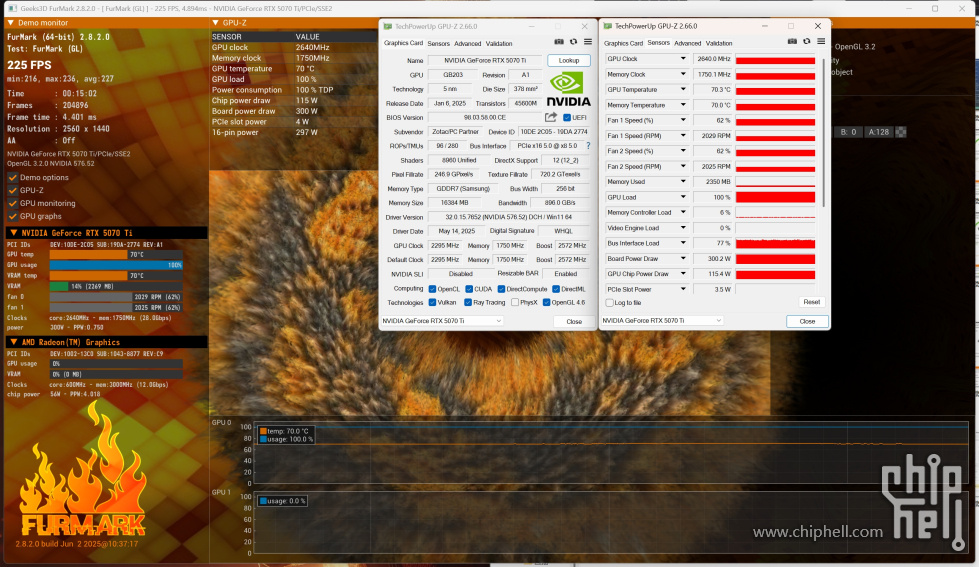Click checkerboard icon next to A:128
979x567 pixels.
click(900, 132)
